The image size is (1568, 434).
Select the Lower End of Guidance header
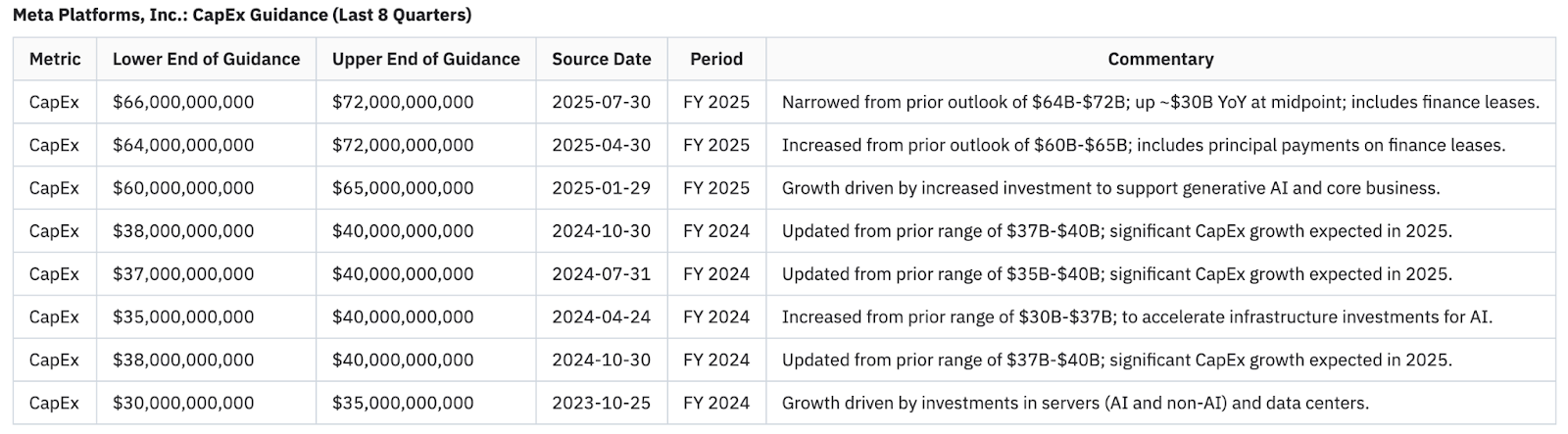point(206,59)
